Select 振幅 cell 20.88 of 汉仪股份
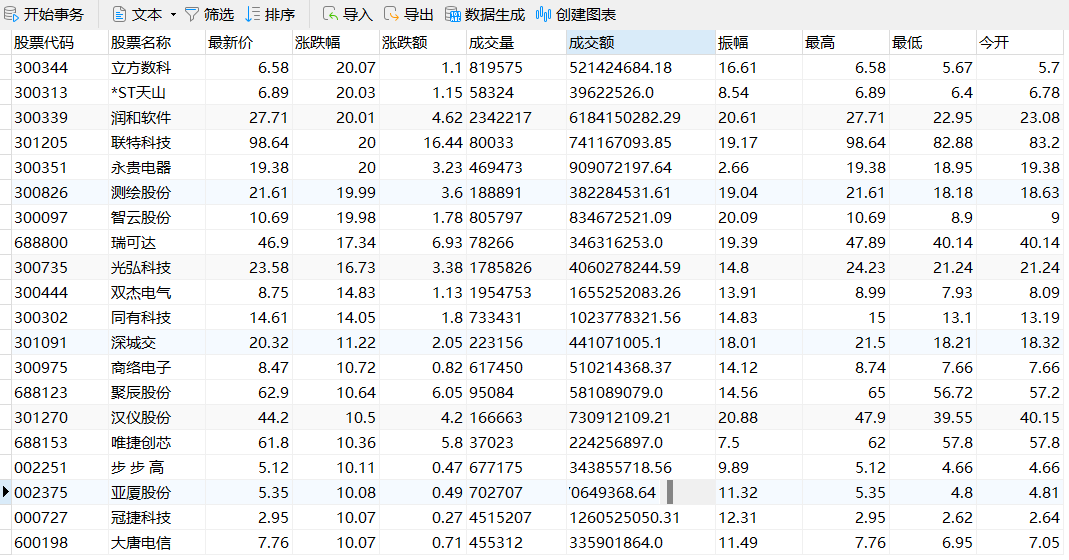Screen dimensions: 1069x560 (x=759, y=418)
